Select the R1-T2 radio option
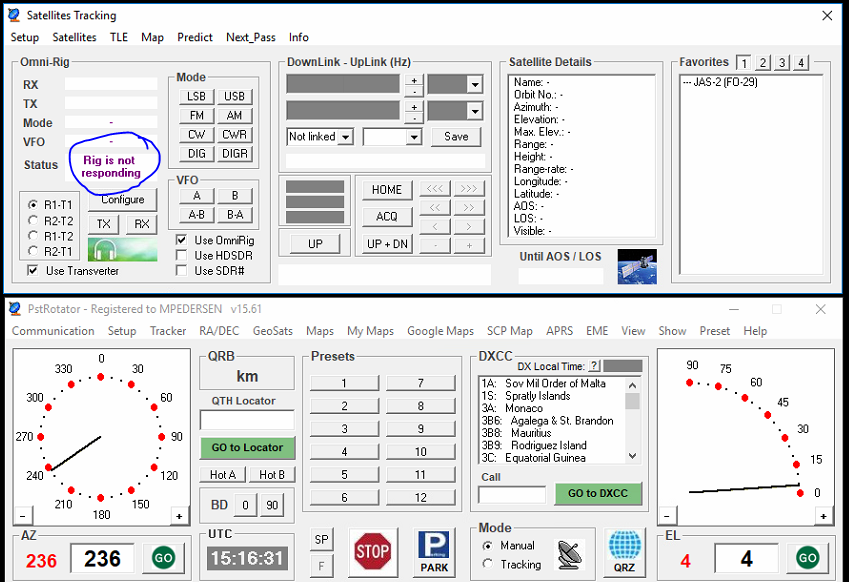The height and width of the screenshot is (582, 849). click(34, 236)
